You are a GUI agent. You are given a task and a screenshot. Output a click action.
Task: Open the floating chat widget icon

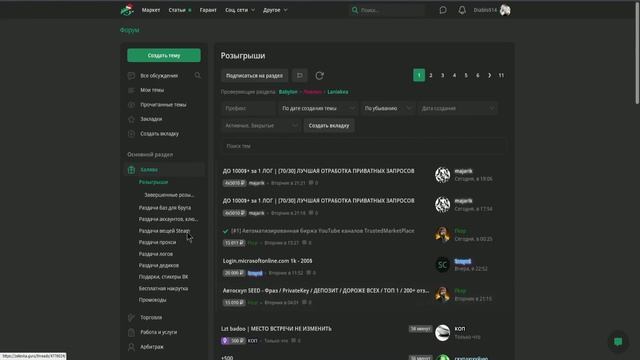coord(618,342)
